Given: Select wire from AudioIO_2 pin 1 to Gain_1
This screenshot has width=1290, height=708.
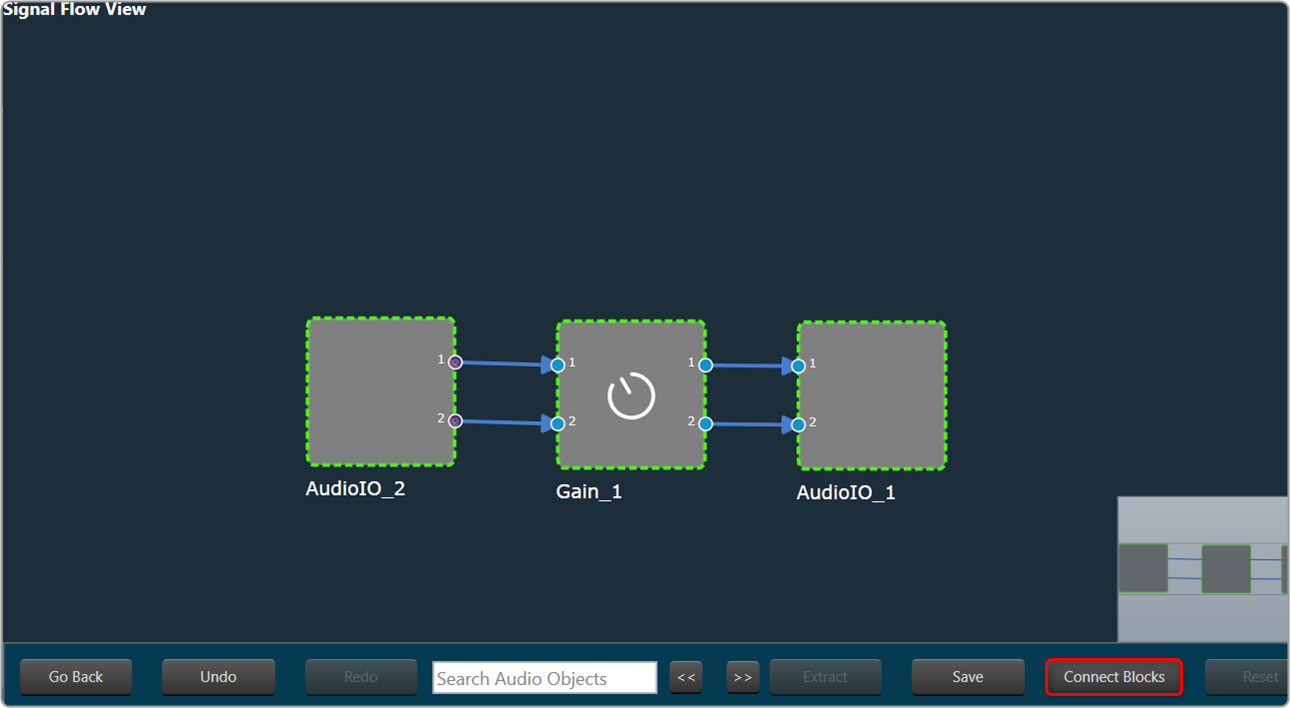Looking at the screenshot, I should 505,364.
